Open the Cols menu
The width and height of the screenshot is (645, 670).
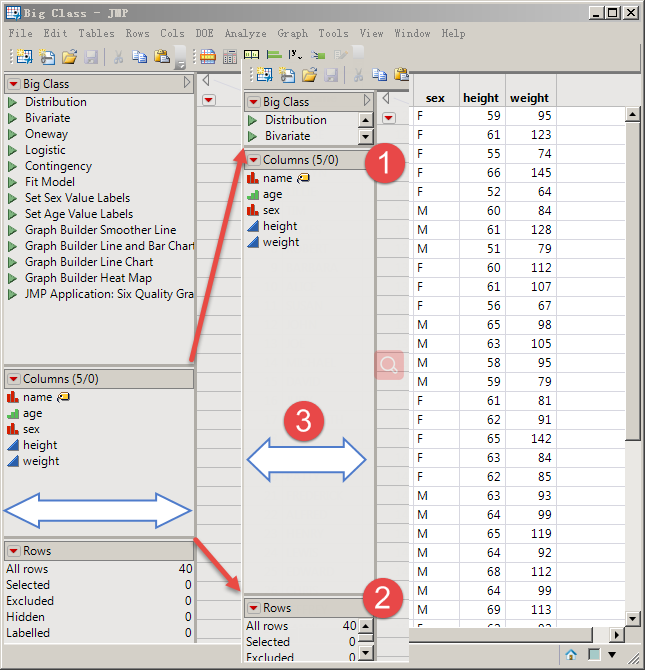click(x=172, y=33)
